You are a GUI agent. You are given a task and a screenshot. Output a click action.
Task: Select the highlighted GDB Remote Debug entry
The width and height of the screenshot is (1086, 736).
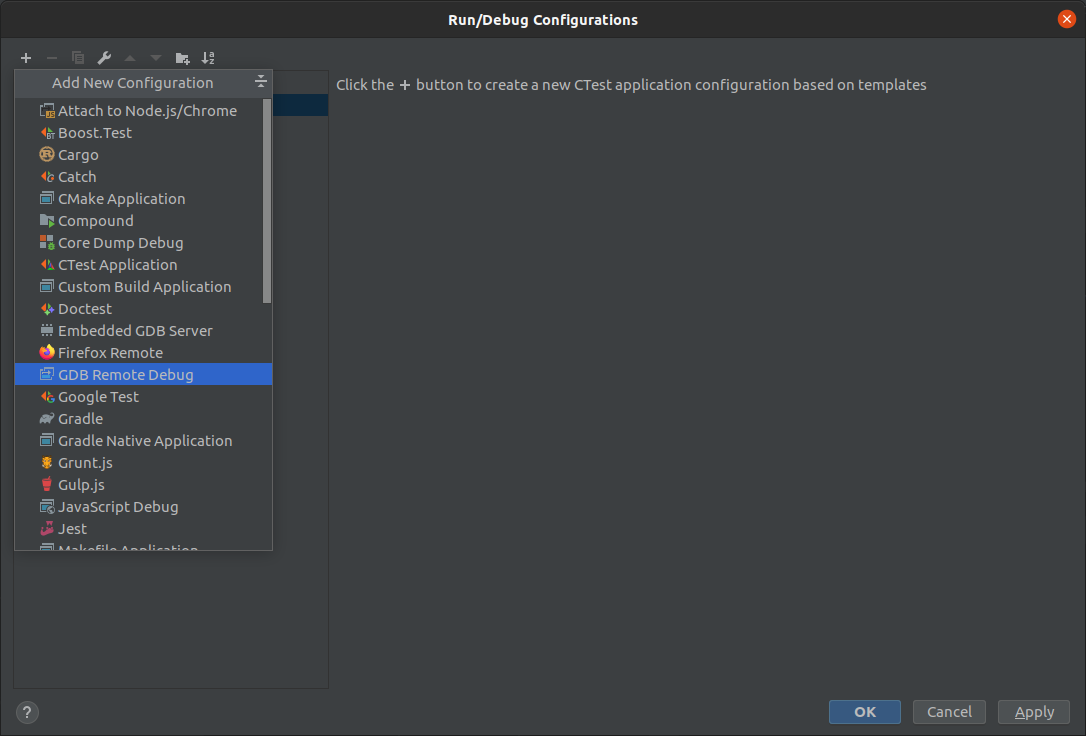[x=143, y=375]
